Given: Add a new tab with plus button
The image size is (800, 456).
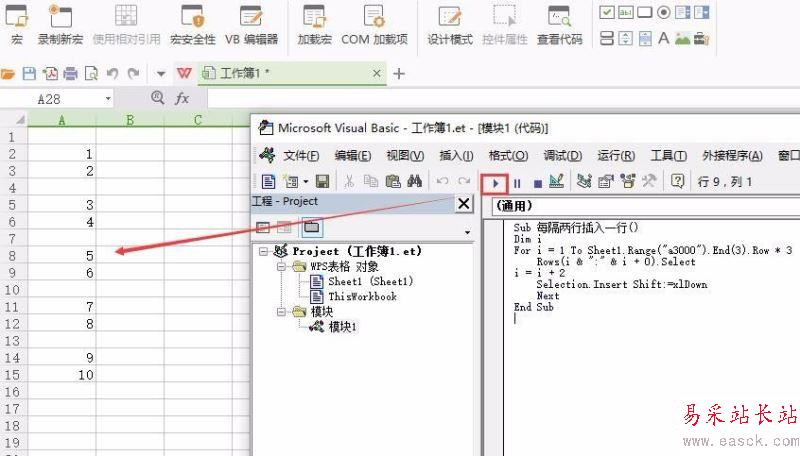Looking at the screenshot, I should tap(399, 74).
